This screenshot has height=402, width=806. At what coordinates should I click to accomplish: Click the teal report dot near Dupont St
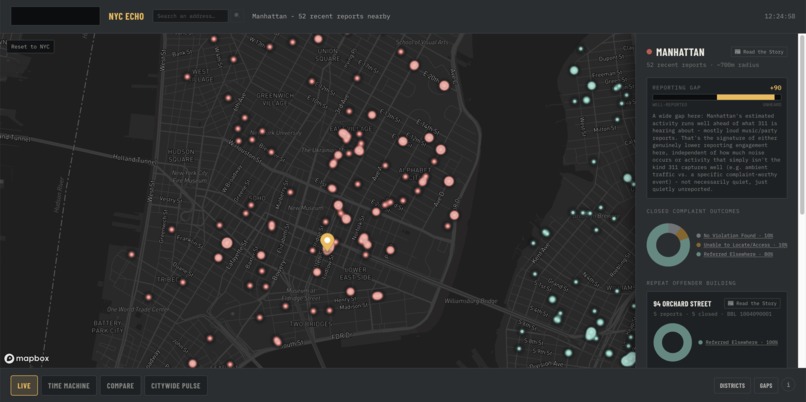point(574,70)
